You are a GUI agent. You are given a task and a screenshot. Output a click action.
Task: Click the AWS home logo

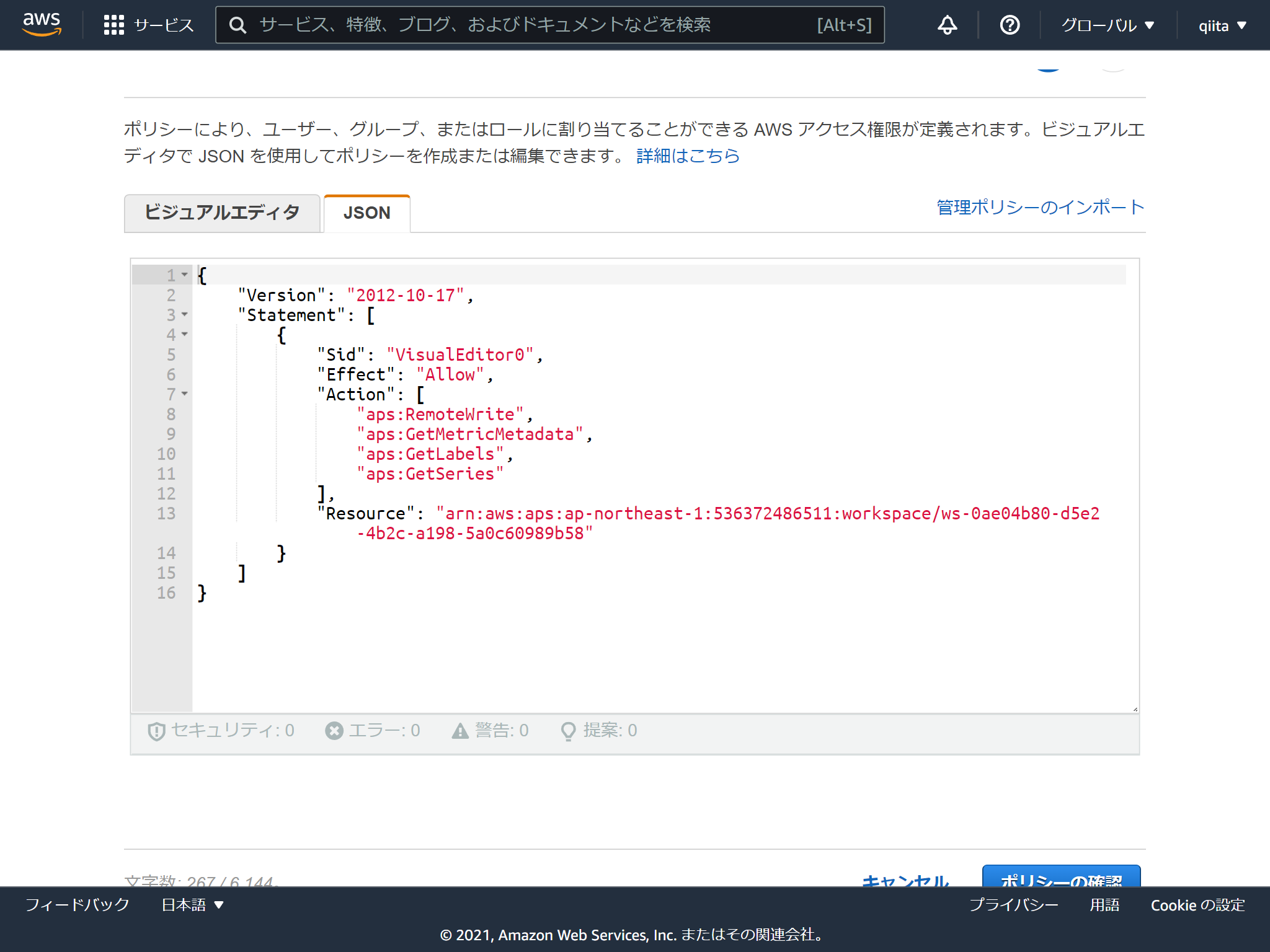coord(41,25)
